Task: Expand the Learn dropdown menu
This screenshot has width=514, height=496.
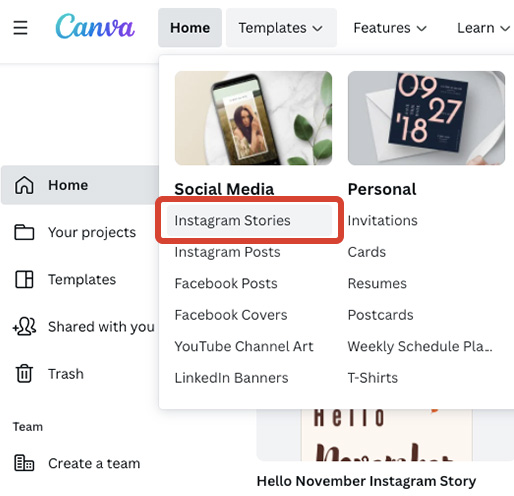Action: [x=483, y=28]
